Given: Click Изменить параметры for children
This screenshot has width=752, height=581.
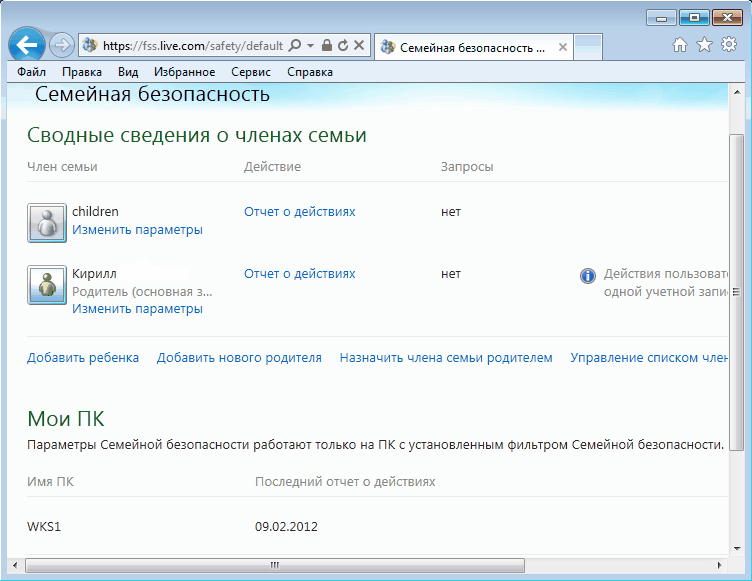Looking at the screenshot, I should 137,230.
